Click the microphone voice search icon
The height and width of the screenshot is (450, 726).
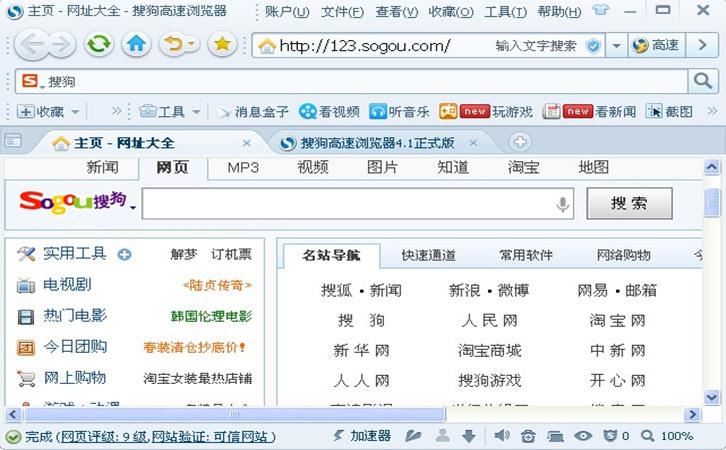click(563, 205)
